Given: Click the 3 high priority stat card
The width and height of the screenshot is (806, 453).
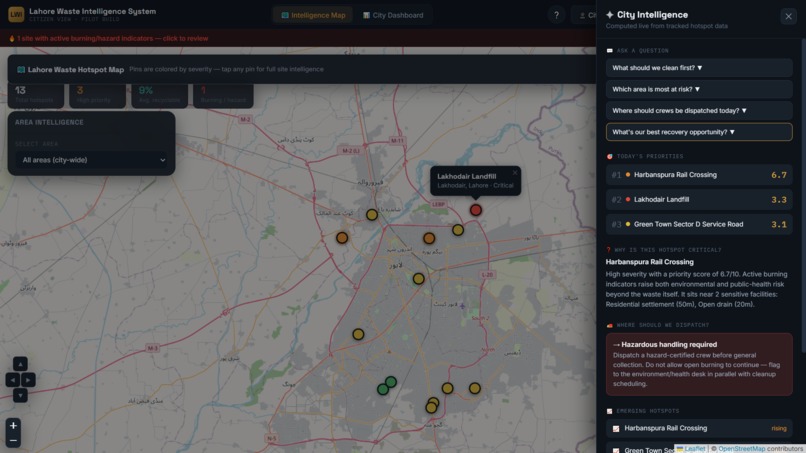Looking at the screenshot, I should coord(97,95).
